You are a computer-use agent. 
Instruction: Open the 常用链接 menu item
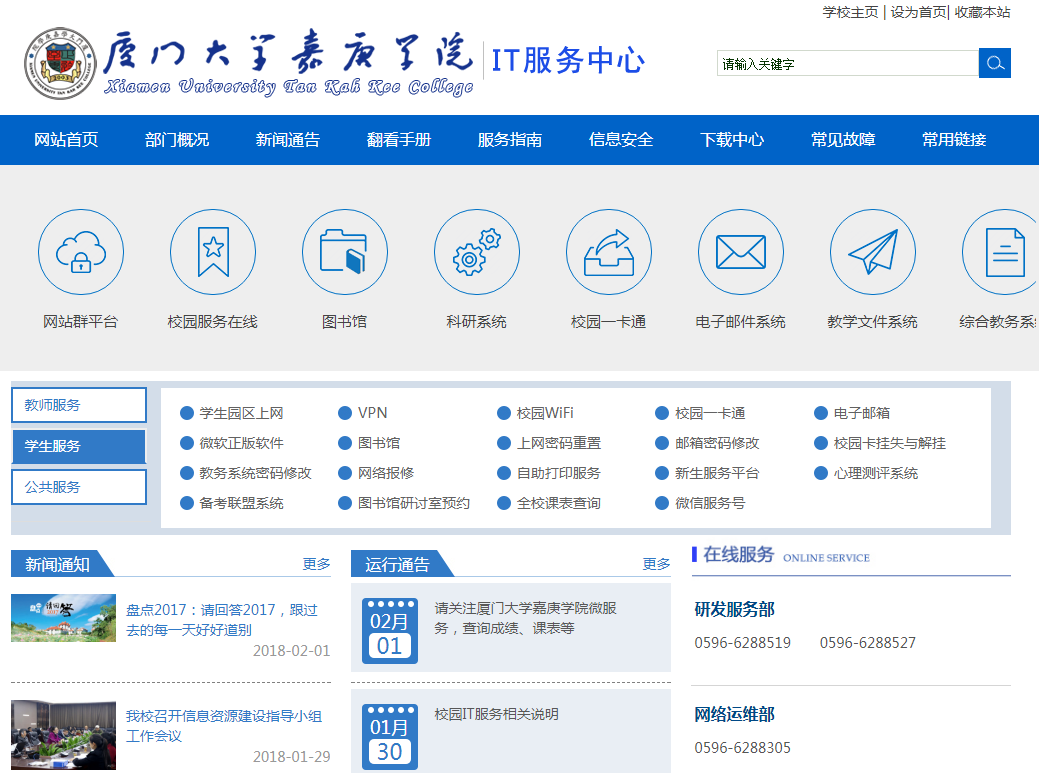coord(954,140)
